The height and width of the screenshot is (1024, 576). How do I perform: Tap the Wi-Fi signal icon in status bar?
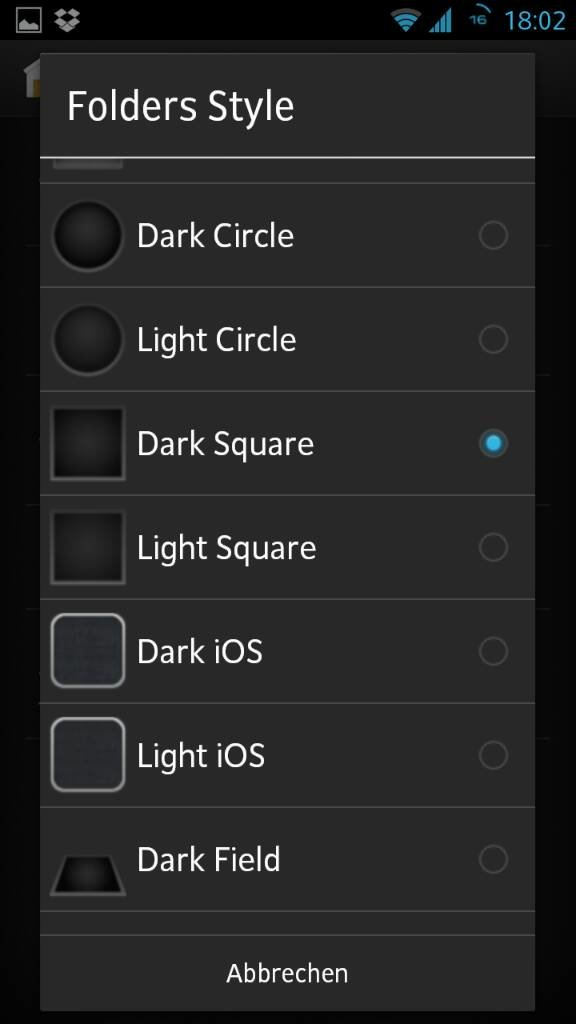pyautogui.click(x=406, y=20)
